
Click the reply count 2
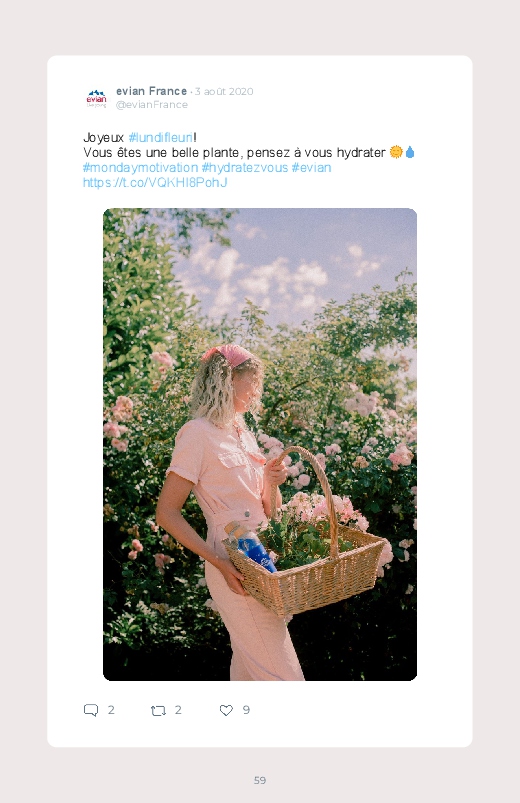coord(111,710)
